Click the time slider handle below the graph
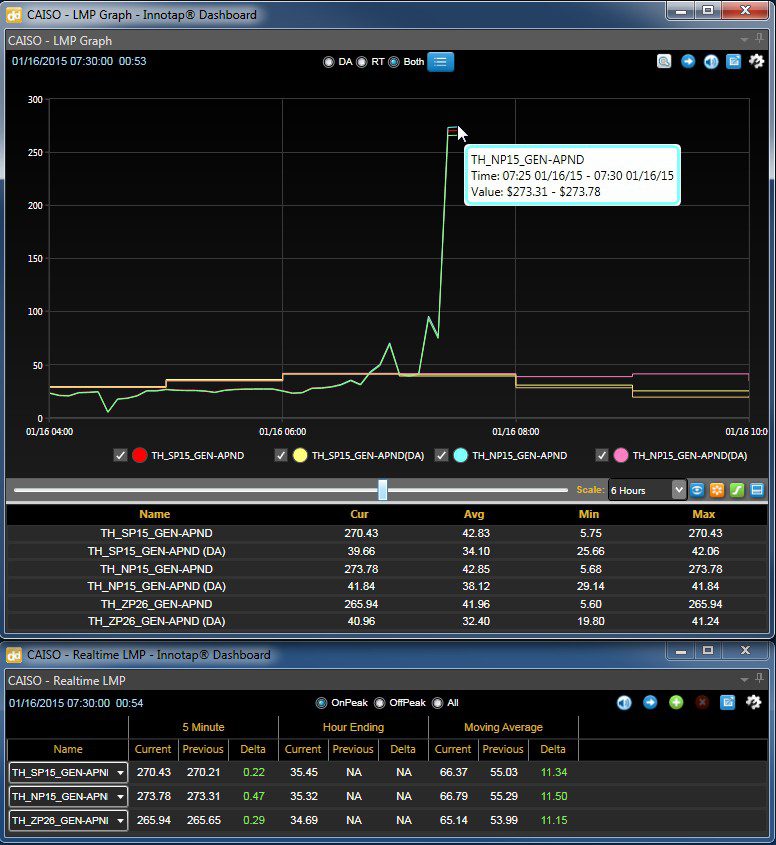The image size is (776, 845). (x=383, y=490)
